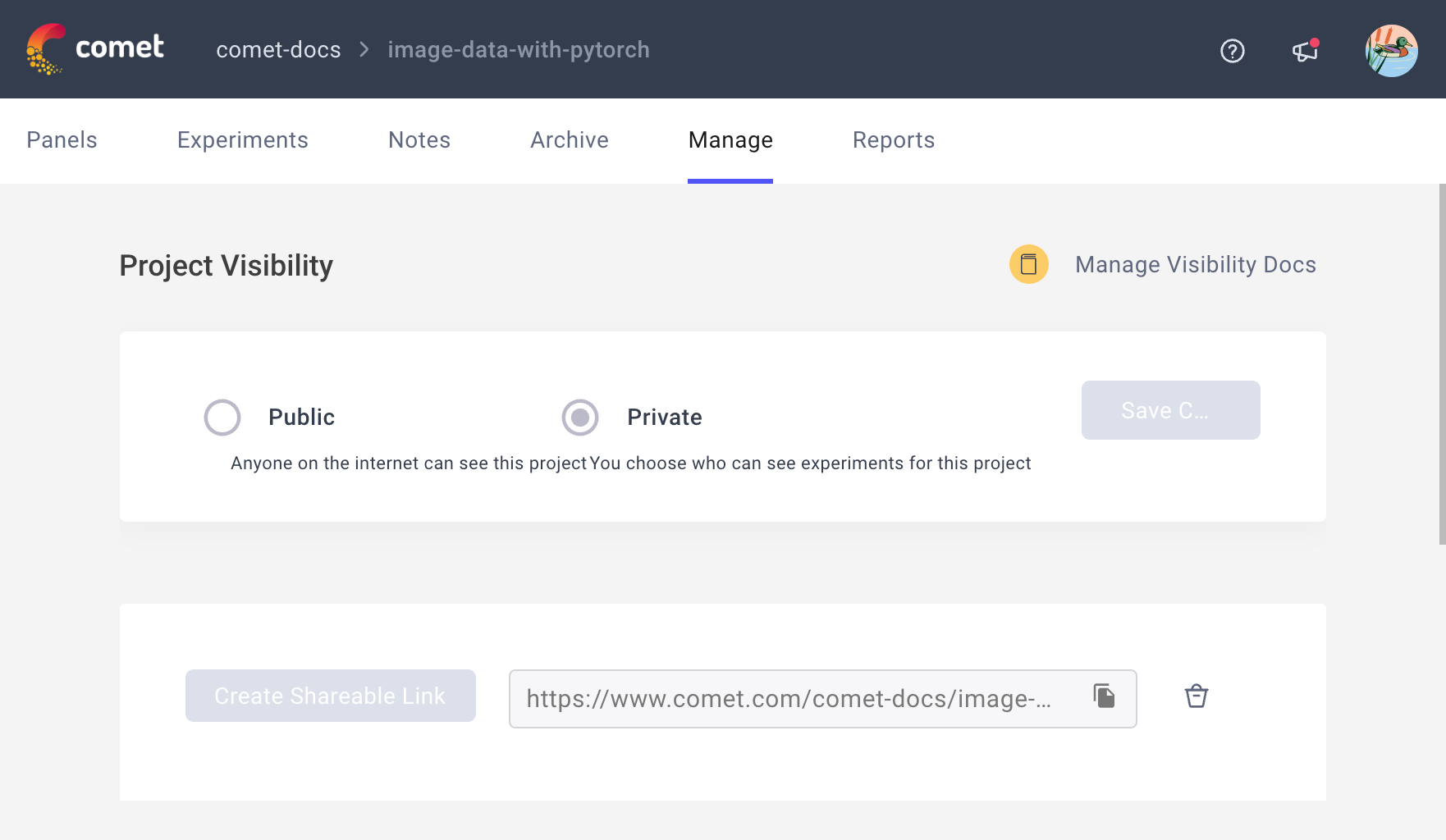
Task: Navigate to the comet-docs workspace breadcrumb
Action: [278, 49]
